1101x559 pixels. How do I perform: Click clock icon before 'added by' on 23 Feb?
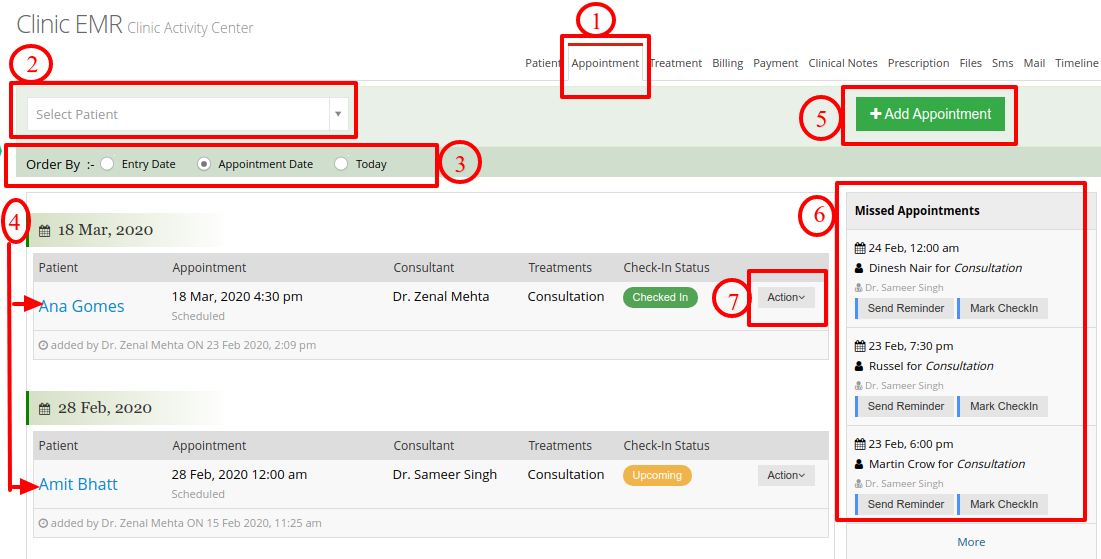(x=44, y=346)
